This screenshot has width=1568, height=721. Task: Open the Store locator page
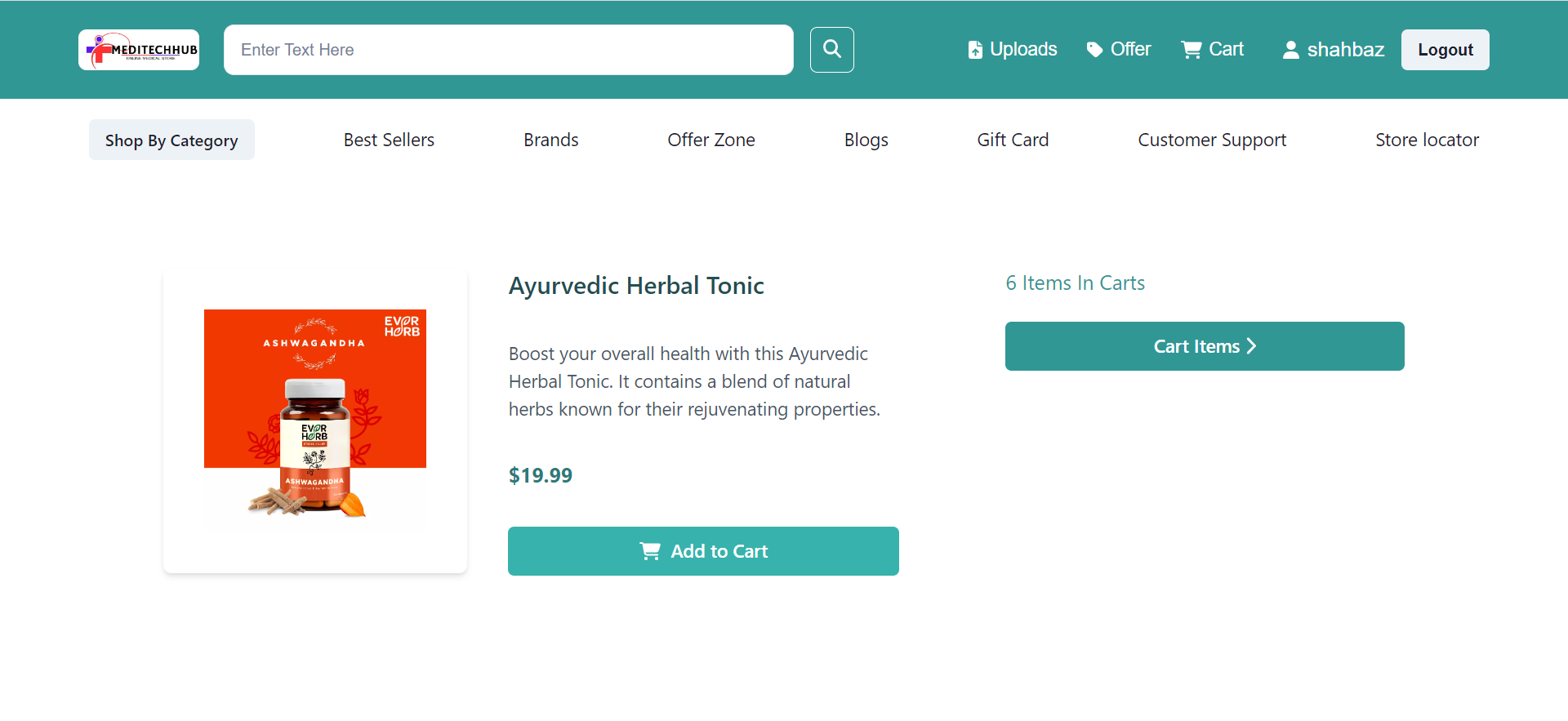click(1427, 140)
